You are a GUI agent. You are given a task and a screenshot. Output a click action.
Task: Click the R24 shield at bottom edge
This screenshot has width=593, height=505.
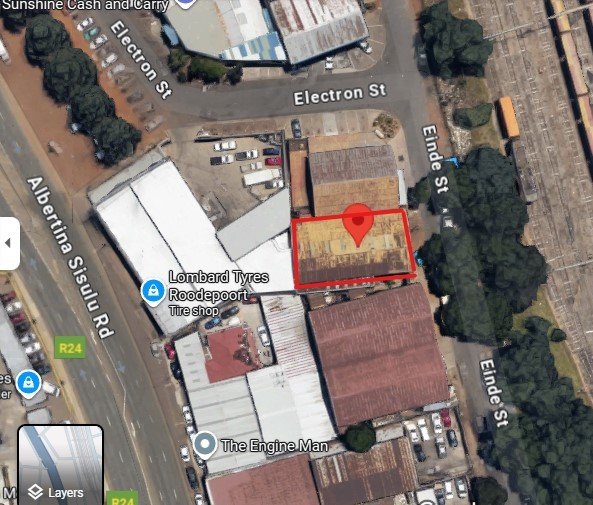point(122,499)
